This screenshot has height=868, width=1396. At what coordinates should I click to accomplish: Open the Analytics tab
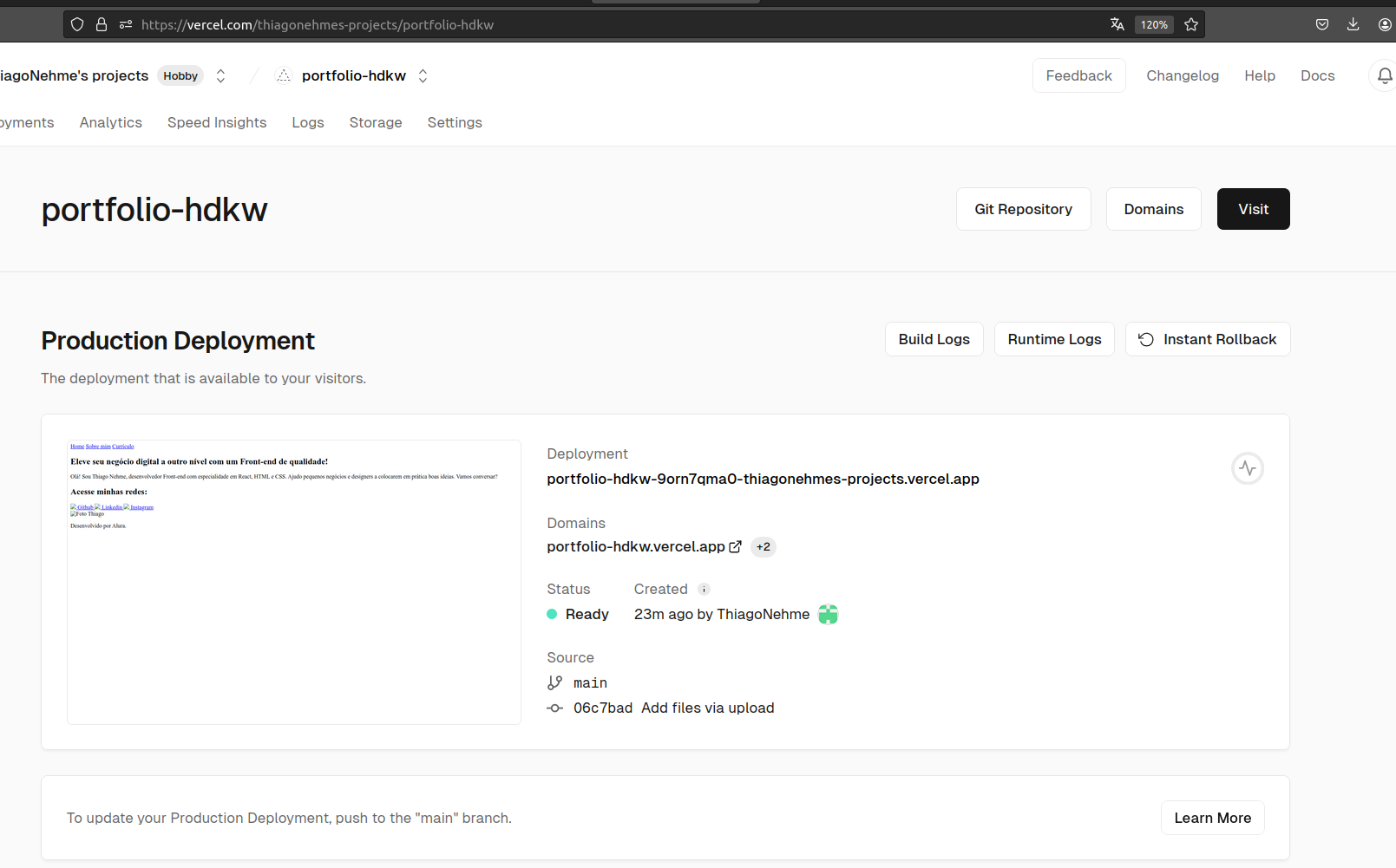point(111,122)
